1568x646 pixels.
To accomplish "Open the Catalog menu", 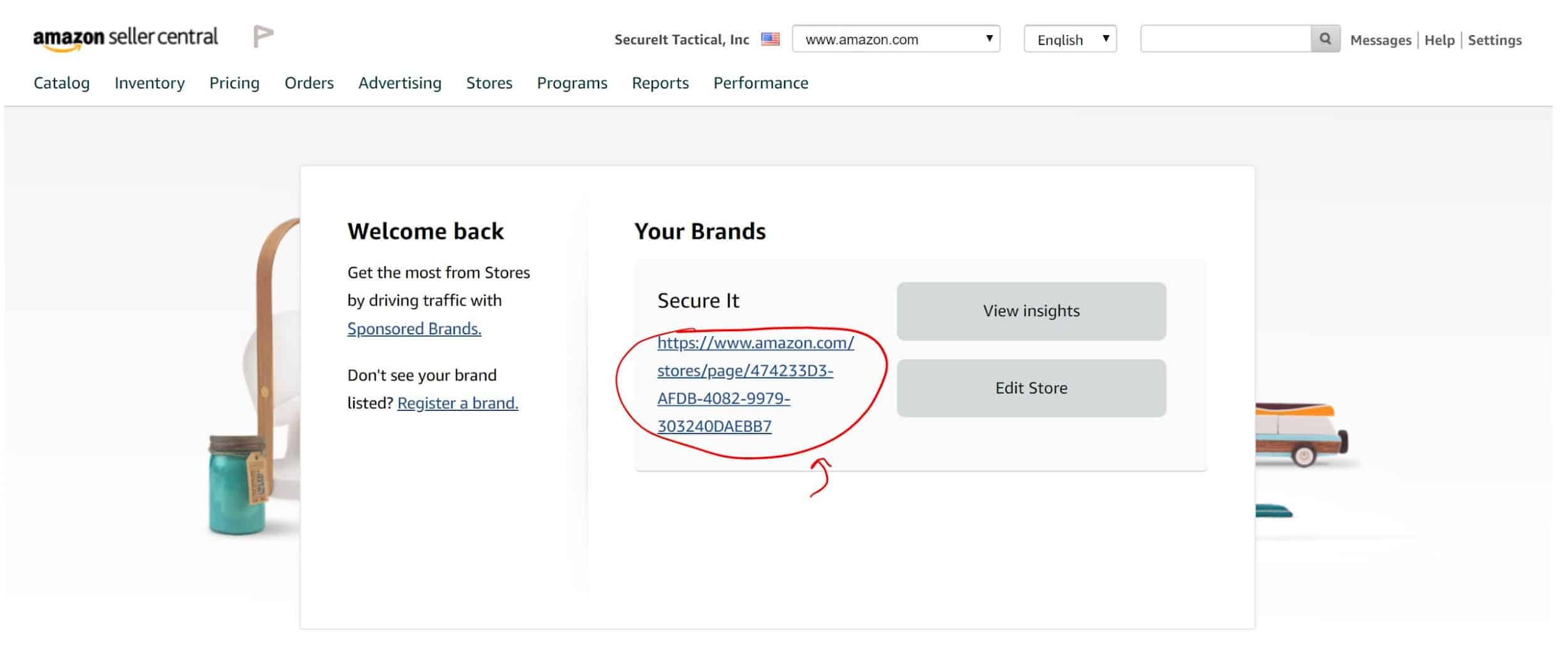I will coord(61,83).
